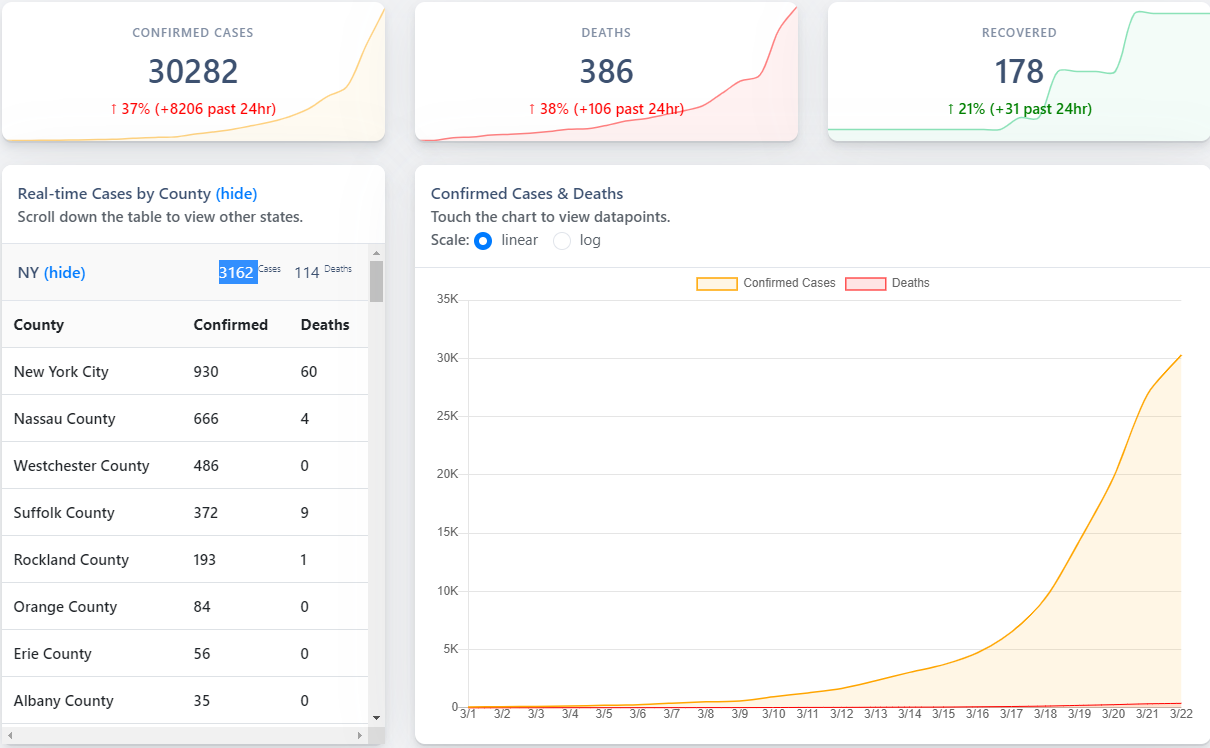Click the 386 deaths total
The height and width of the screenshot is (748, 1210).
click(x=606, y=71)
